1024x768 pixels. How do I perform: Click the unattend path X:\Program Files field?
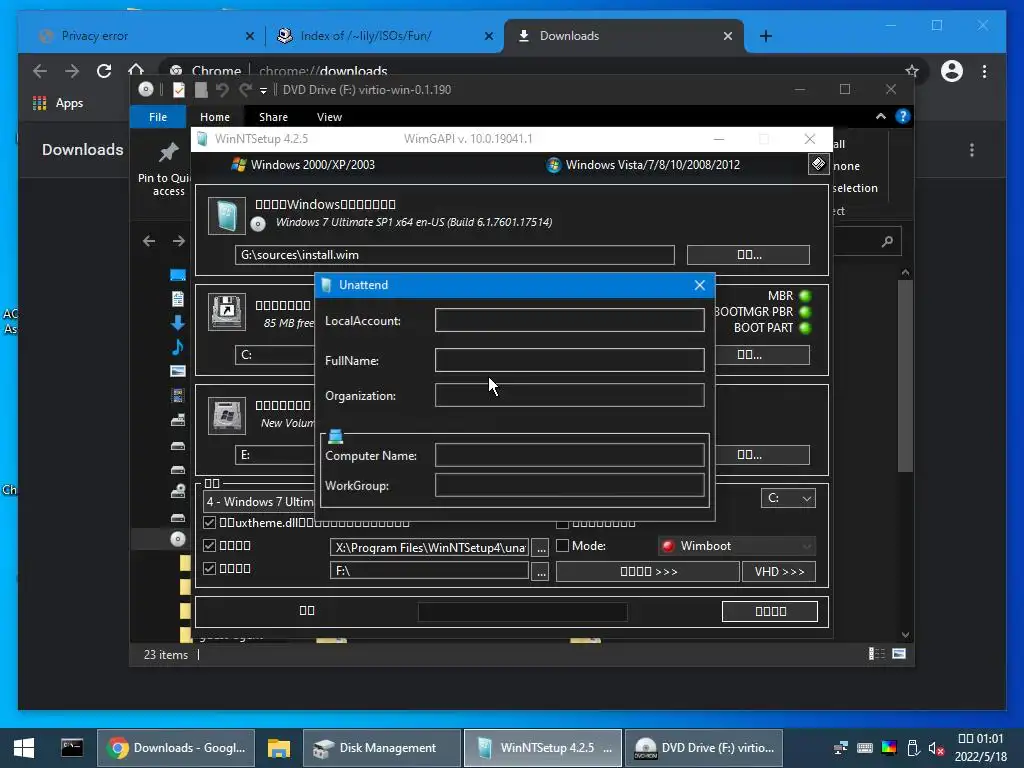430,548
